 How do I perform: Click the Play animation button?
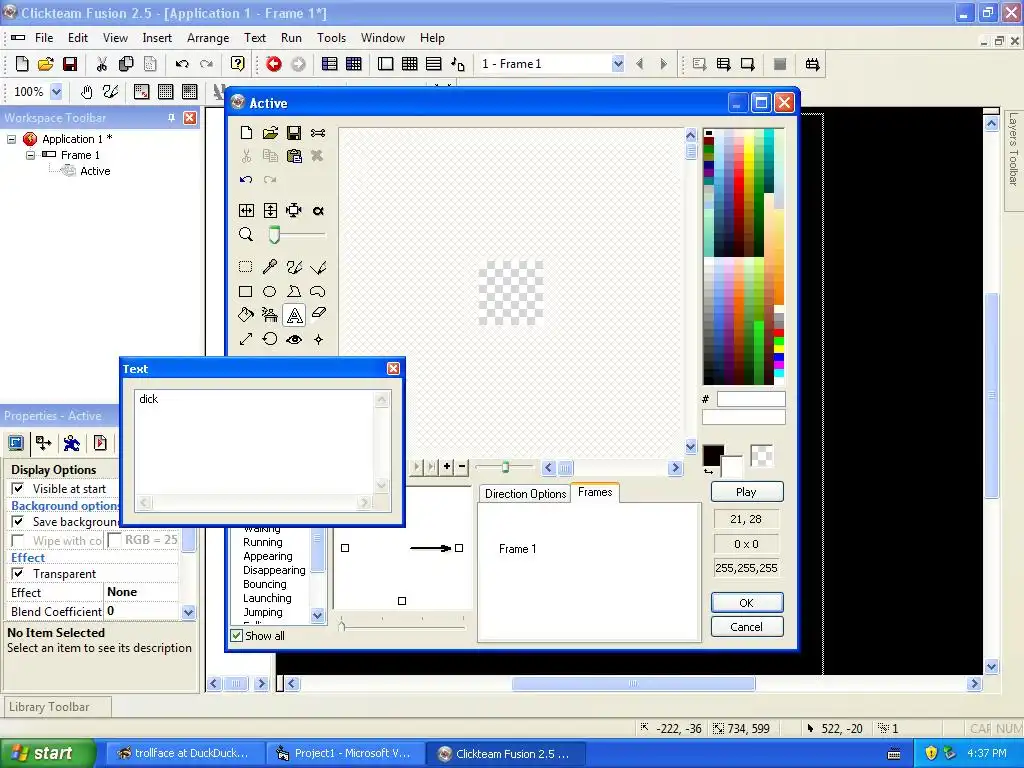coord(746,492)
